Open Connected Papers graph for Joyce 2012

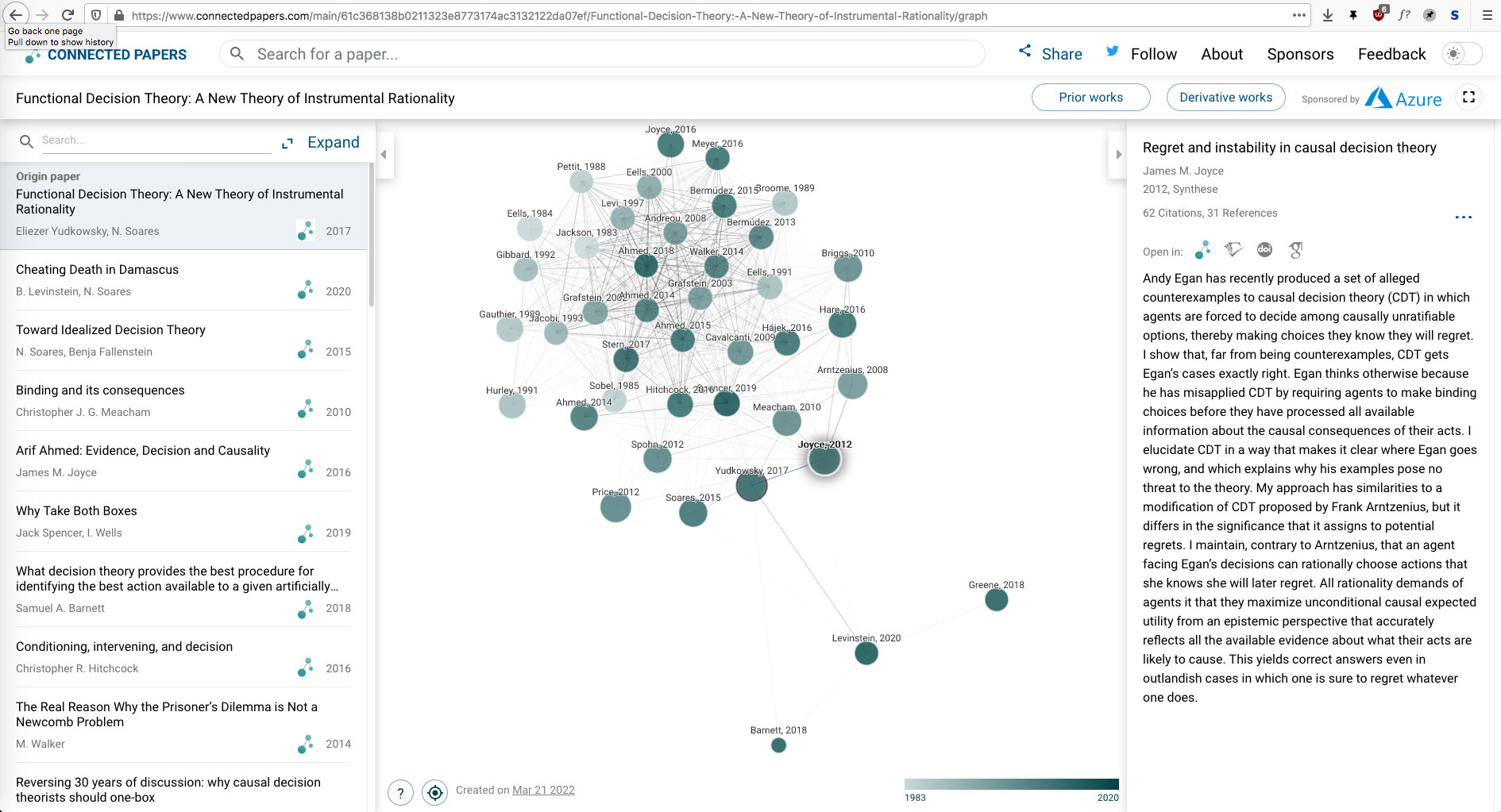coord(1202,250)
